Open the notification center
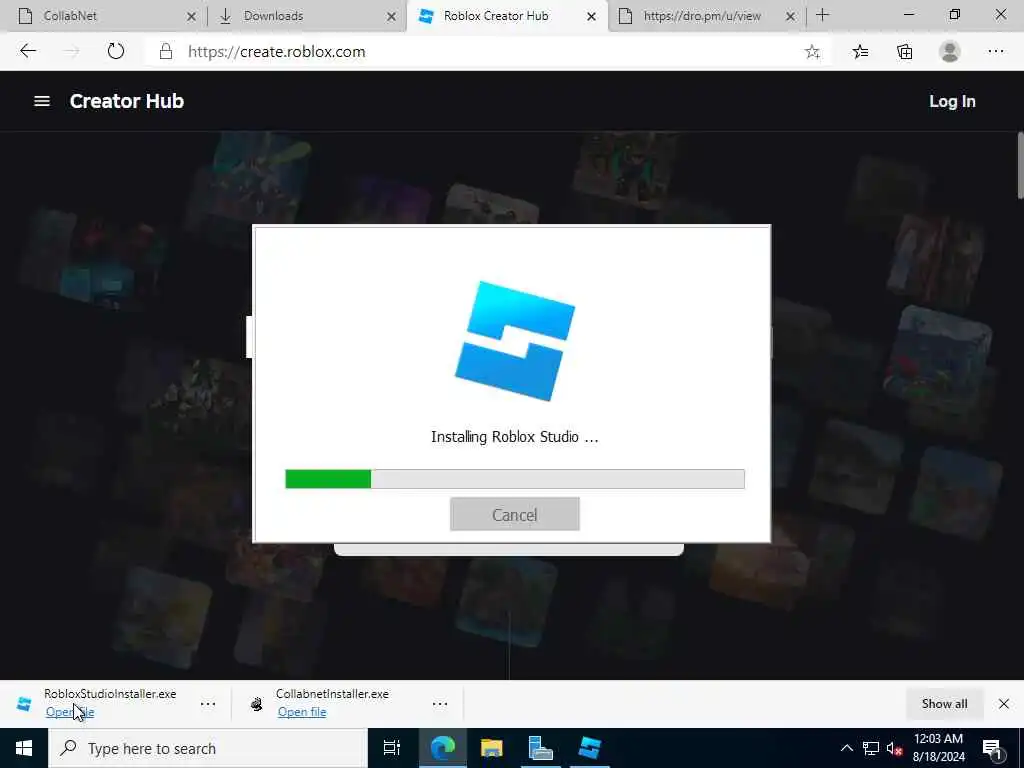 click(992, 749)
